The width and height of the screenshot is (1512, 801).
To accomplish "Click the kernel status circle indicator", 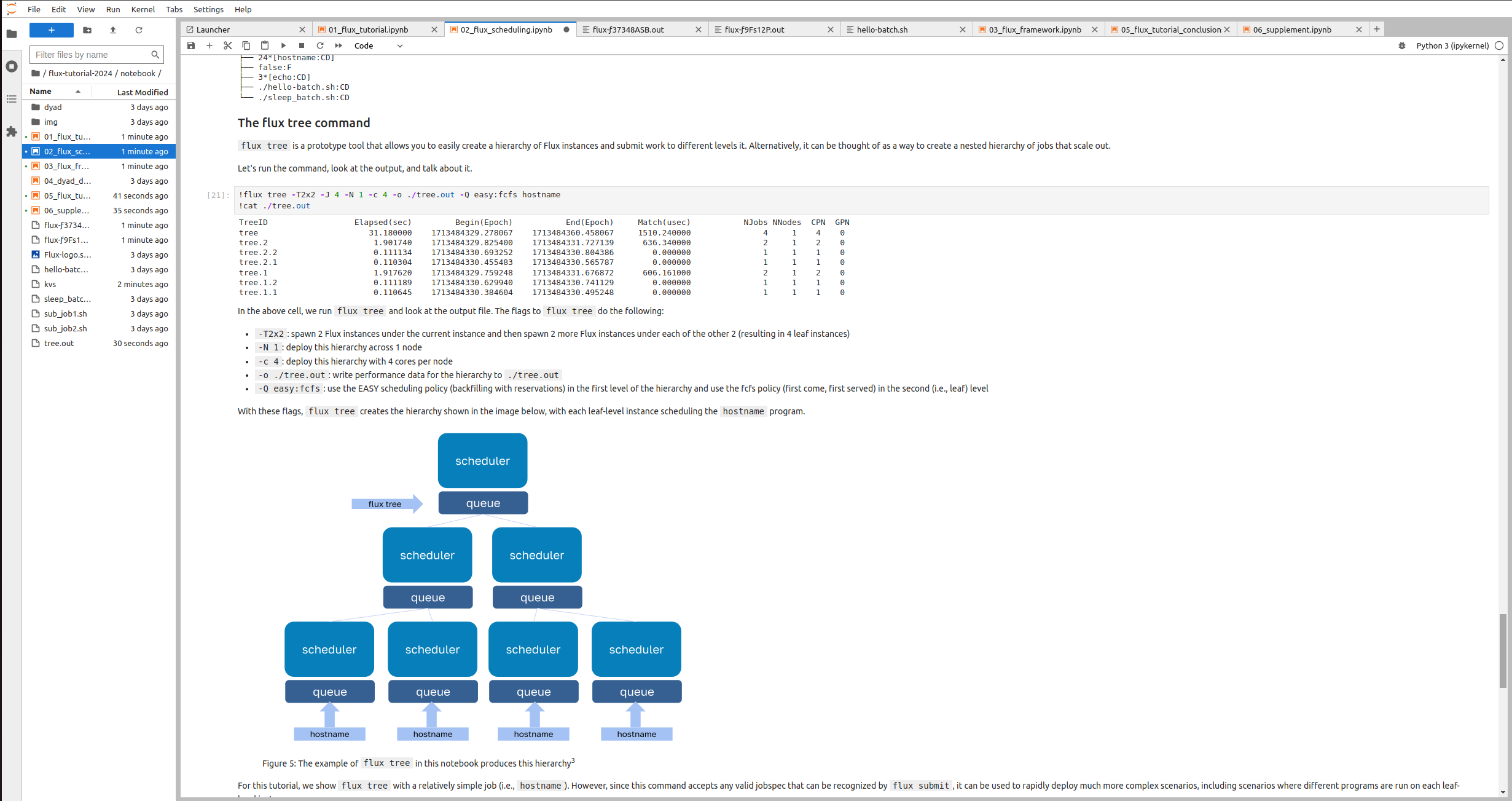I will [1499, 45].
